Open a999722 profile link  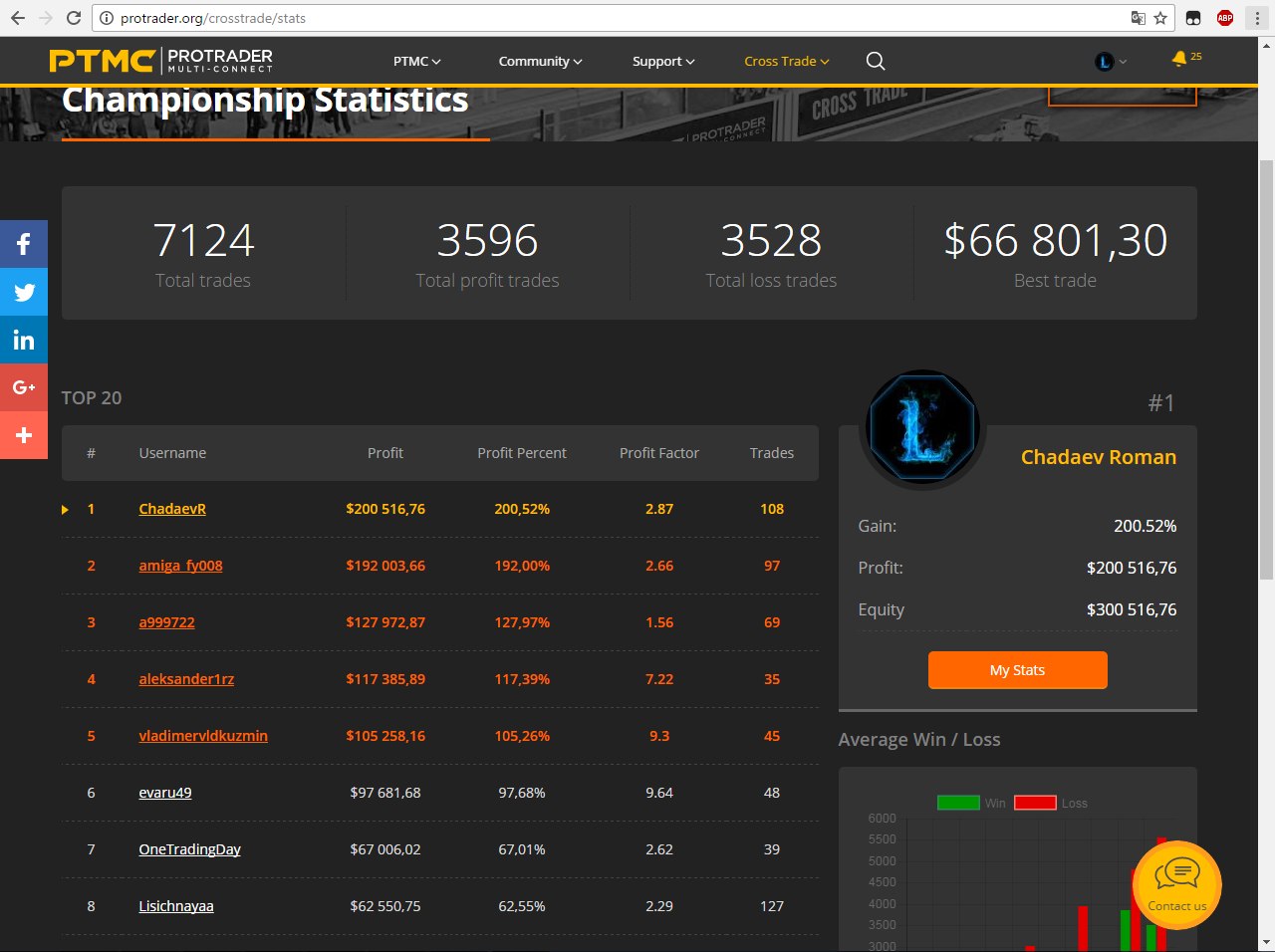click(x=166, y=622)
